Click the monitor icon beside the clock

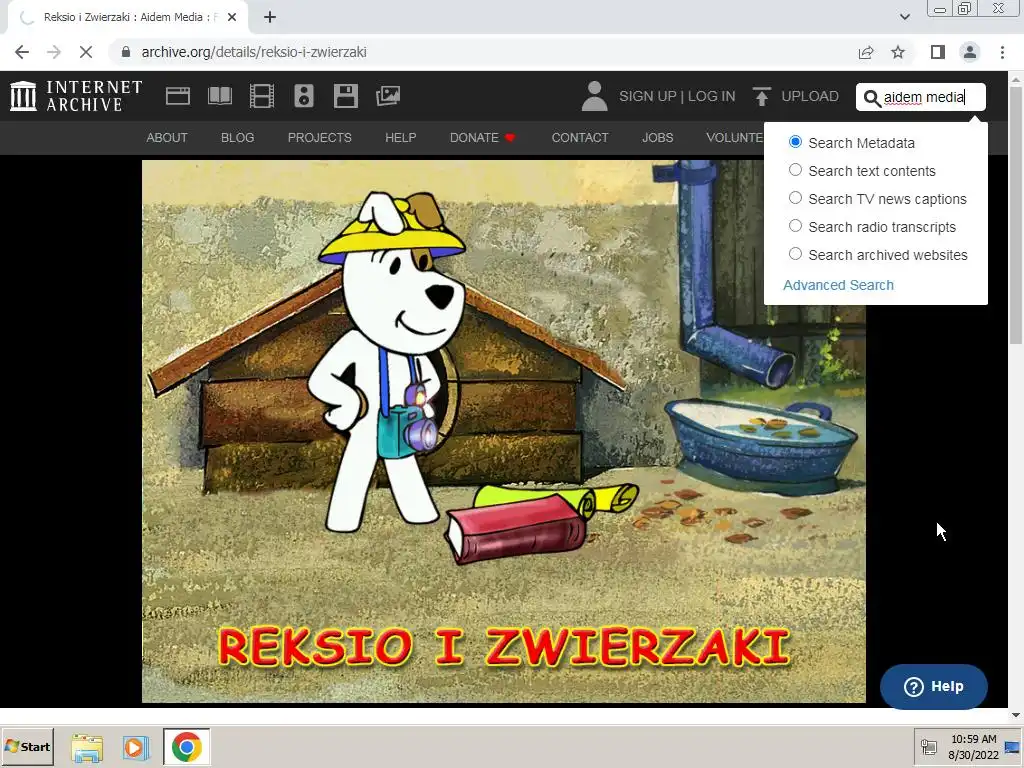tap(1012, 748)
